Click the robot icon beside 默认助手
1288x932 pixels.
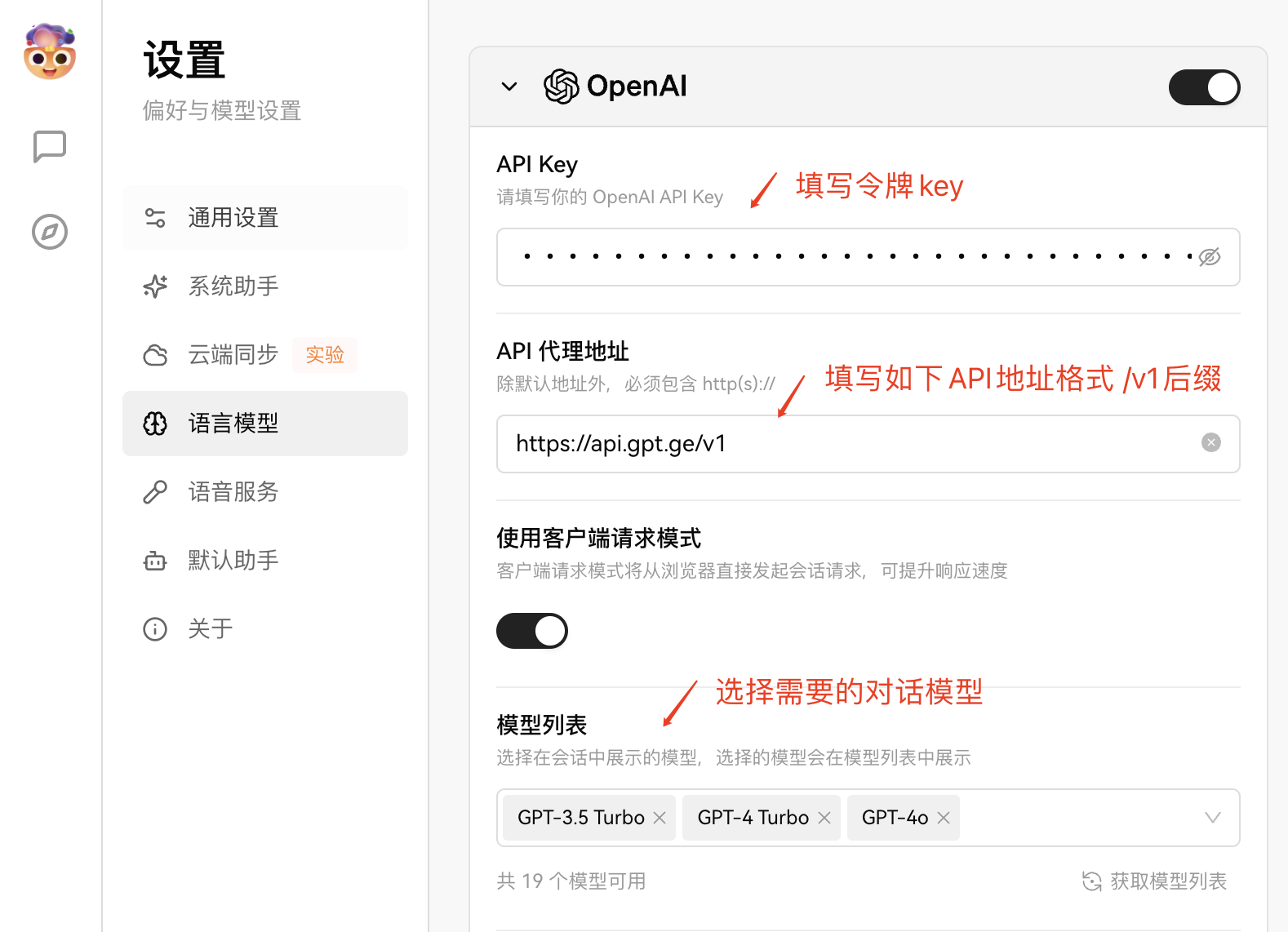(155, 561)
